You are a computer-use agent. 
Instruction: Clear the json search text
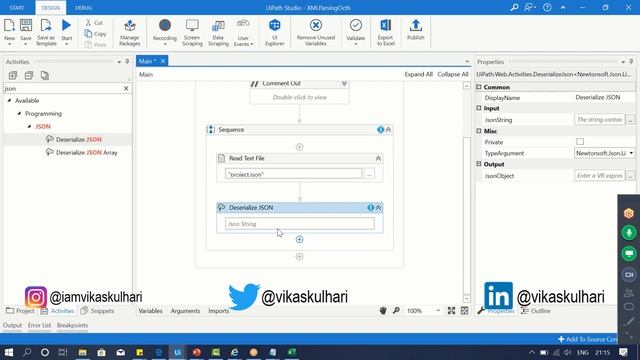[126, 88]
